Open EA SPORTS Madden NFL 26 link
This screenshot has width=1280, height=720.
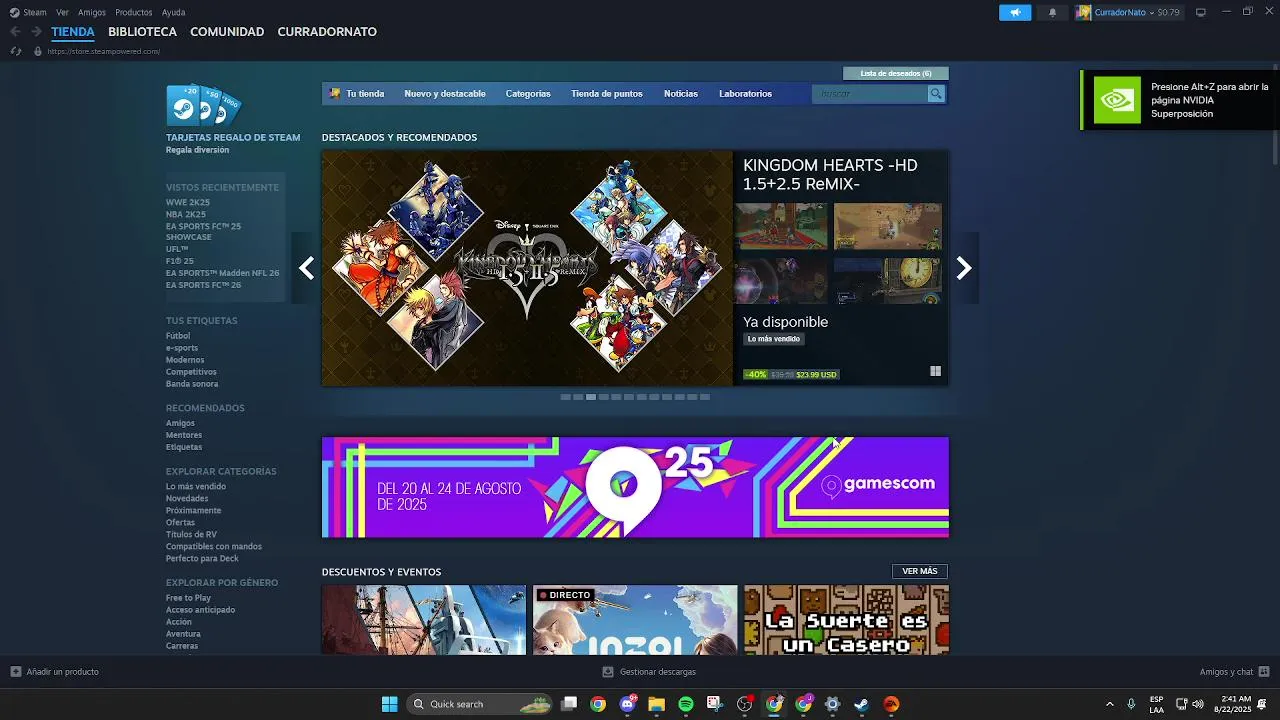223,273
